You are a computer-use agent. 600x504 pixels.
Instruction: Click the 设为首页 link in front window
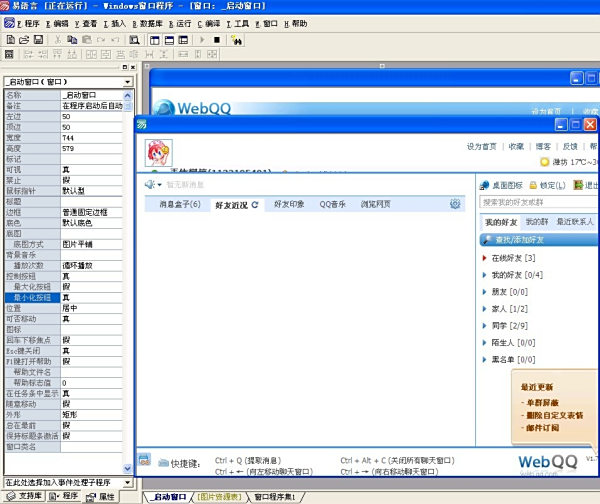point(481,147)
